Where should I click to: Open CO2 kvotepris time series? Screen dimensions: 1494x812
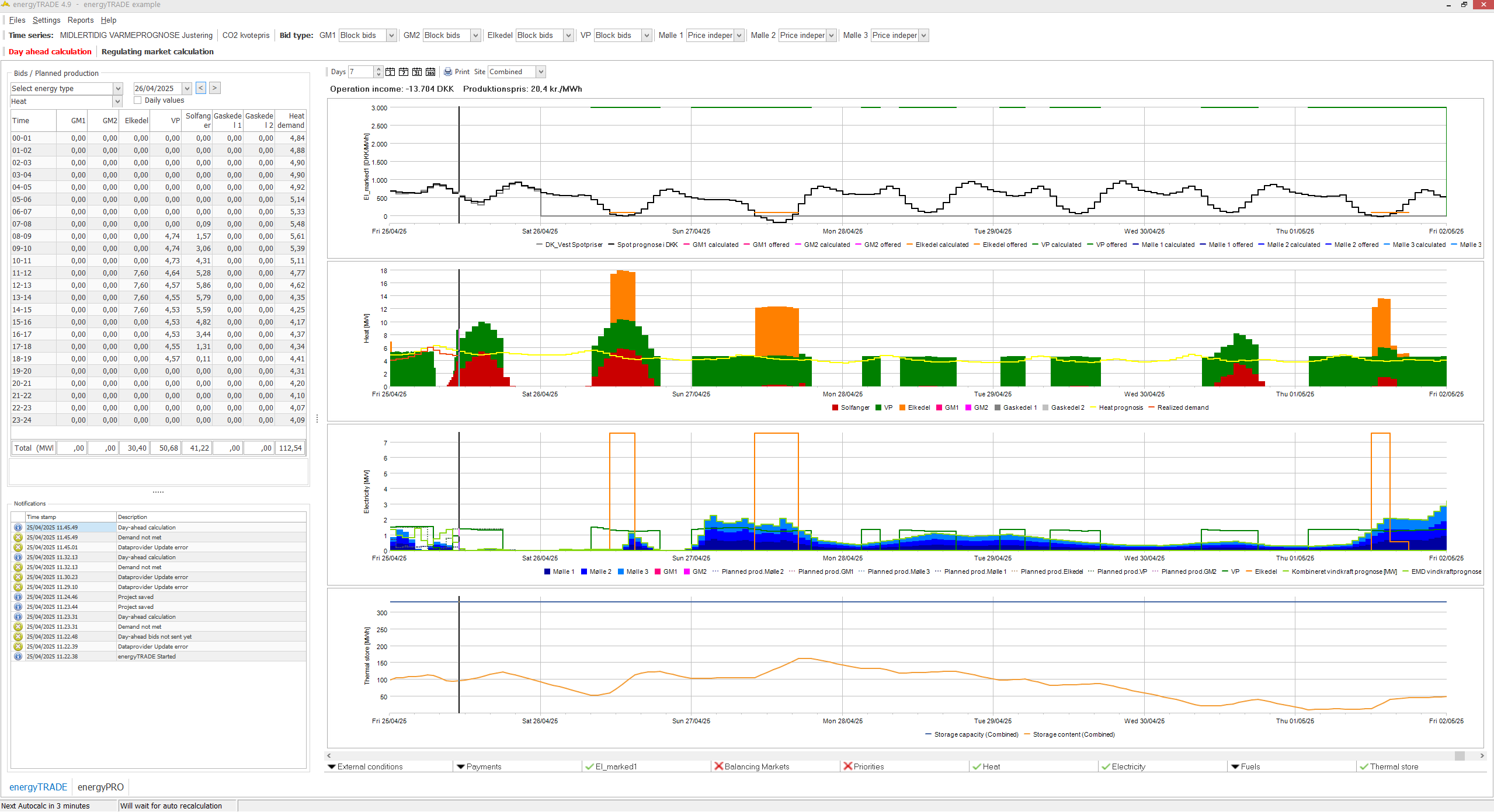coord(246,36)
